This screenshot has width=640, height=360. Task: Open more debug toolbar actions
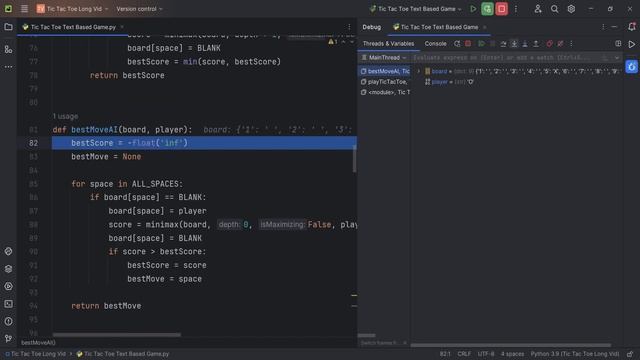tap(571, 44)
